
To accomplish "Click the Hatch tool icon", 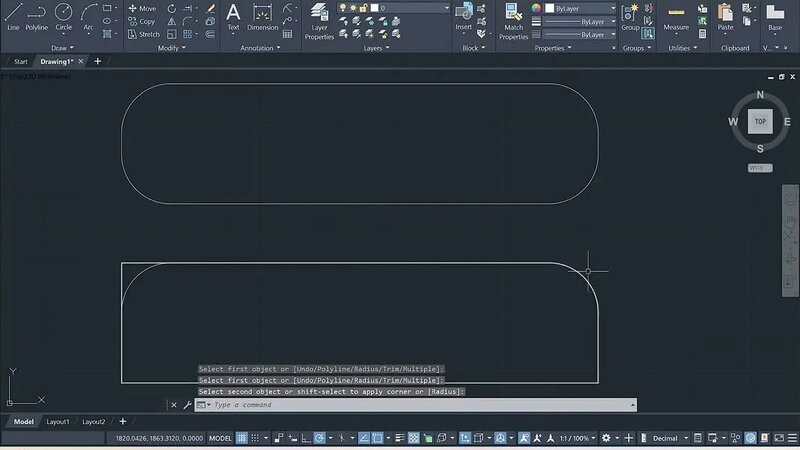I will [107, 34].
